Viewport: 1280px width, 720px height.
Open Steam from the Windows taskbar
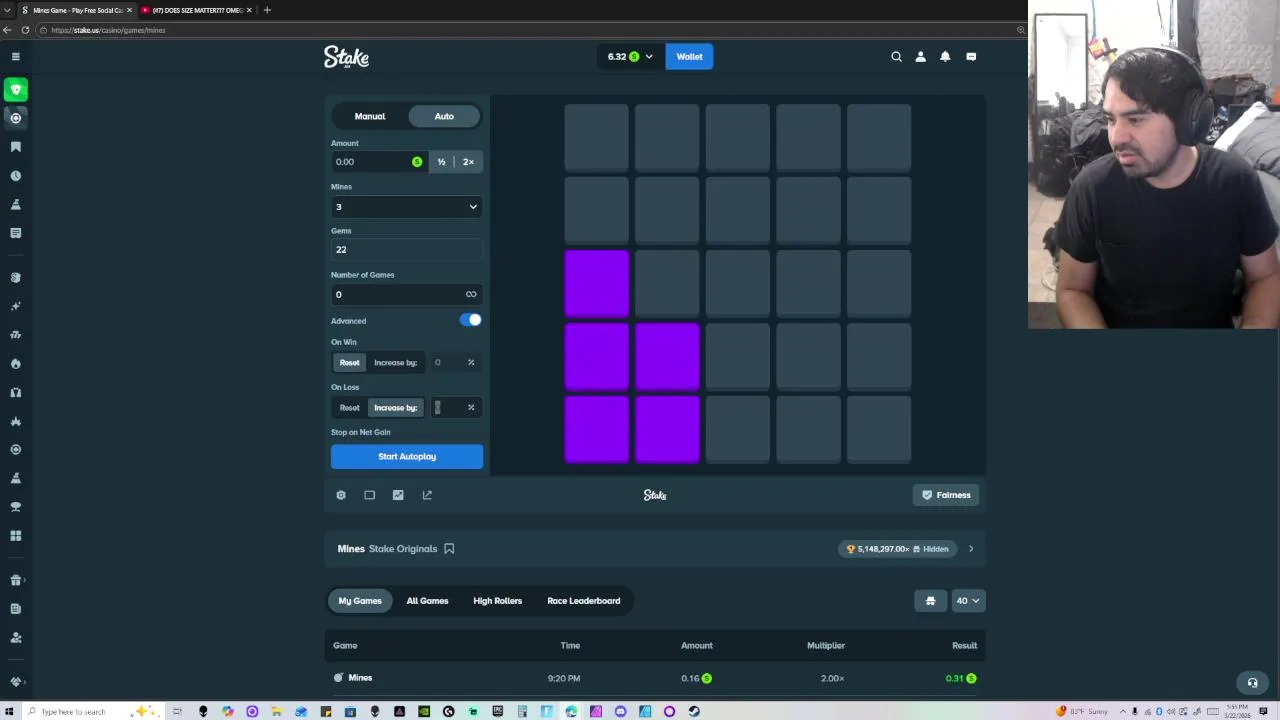(694, 712)
